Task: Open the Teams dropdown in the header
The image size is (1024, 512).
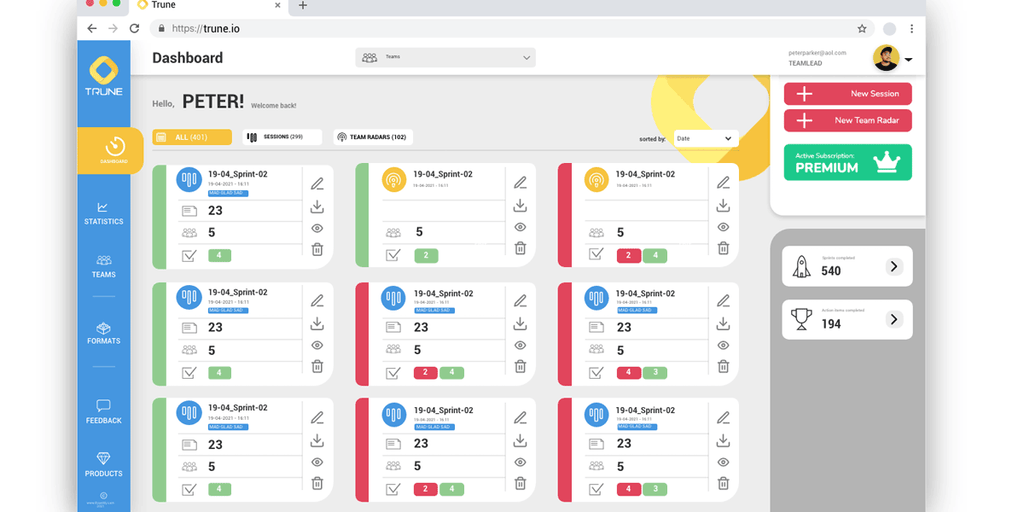Action: [445, 57]
